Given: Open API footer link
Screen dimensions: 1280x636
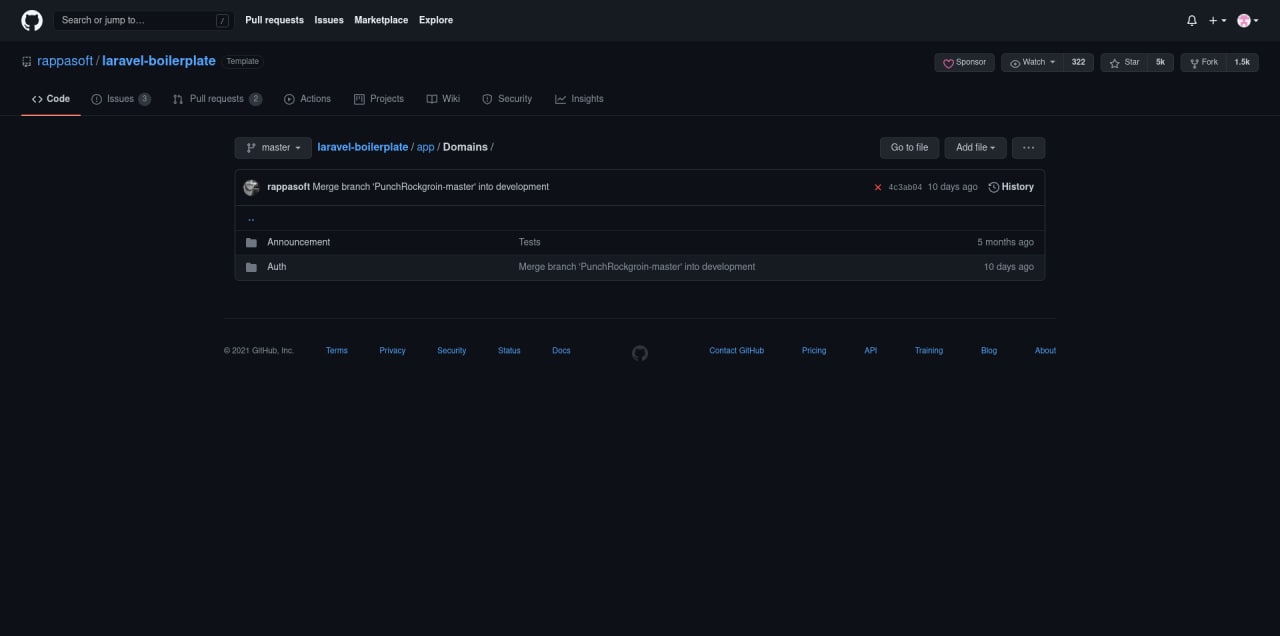Looking at the screenshot, I should click(x=870, y=351).
